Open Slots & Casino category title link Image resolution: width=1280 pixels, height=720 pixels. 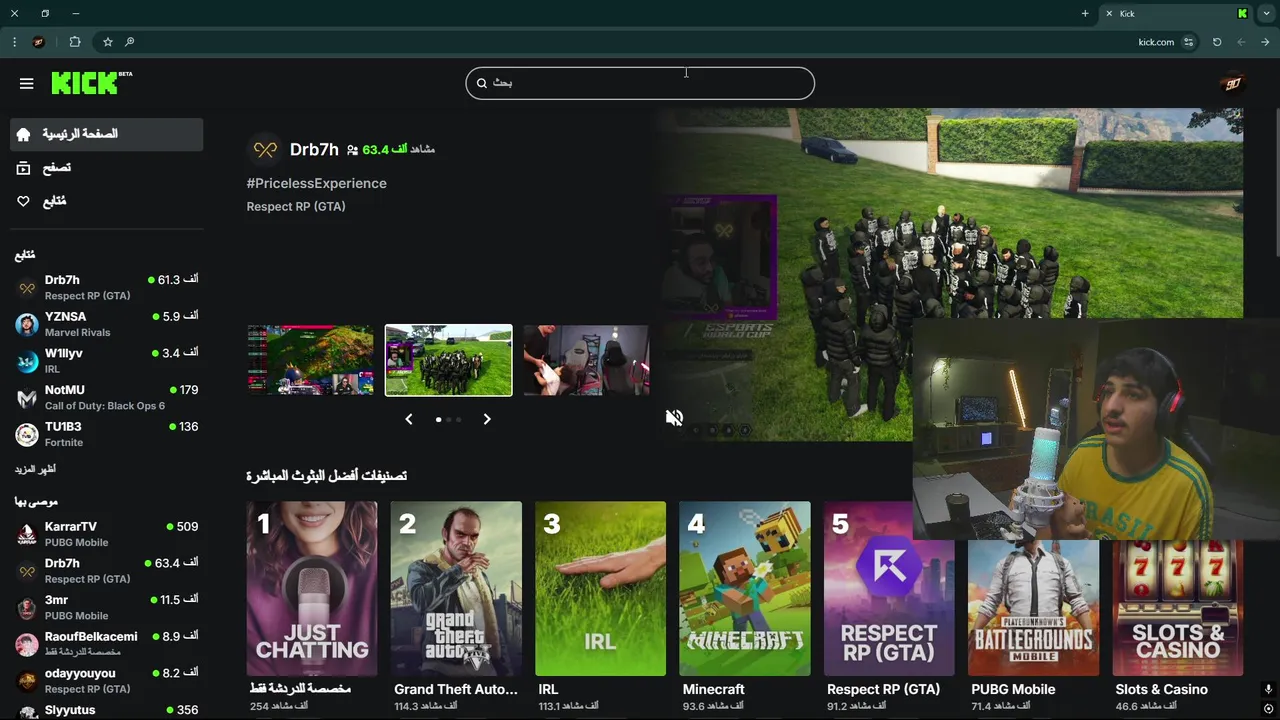click(x=1161, y=689)
